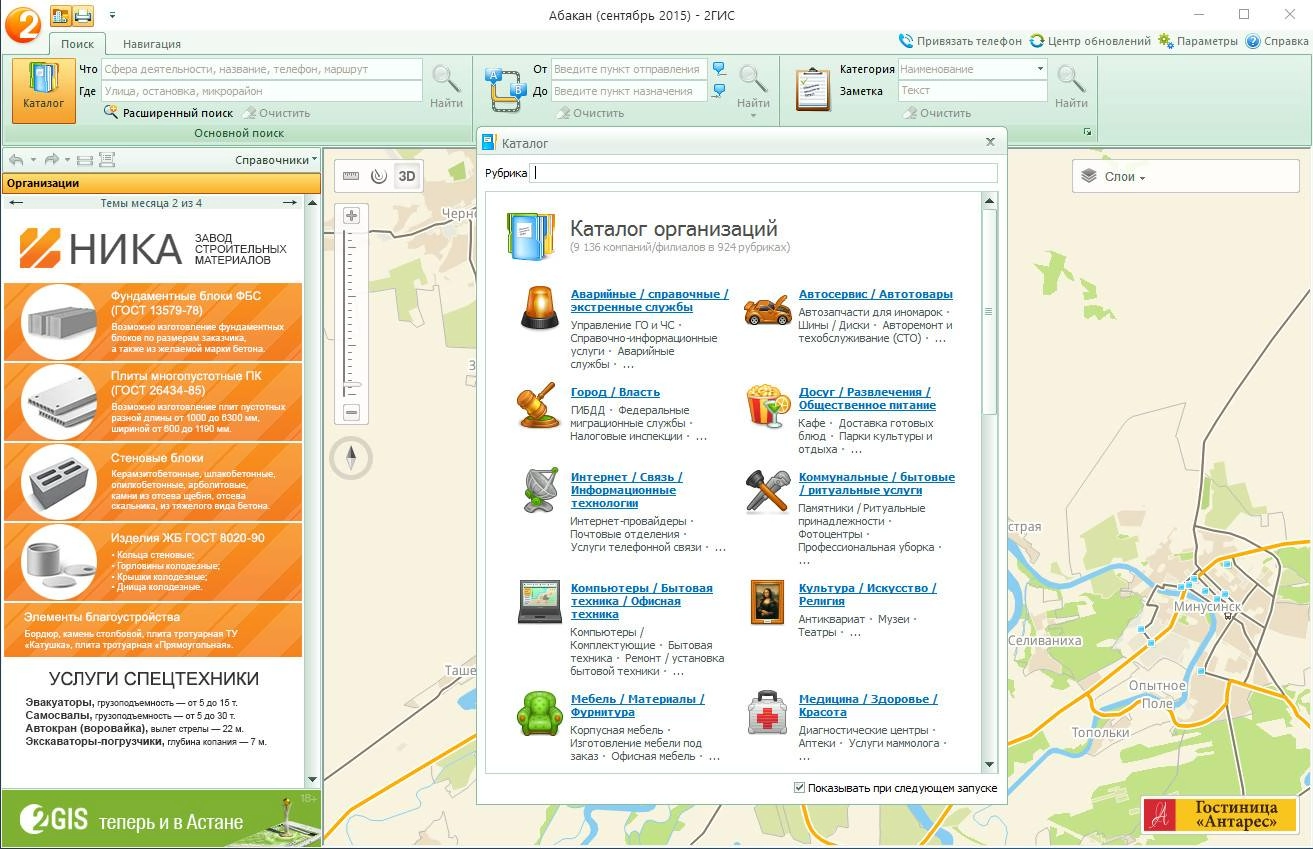Click the Найти magnifier for notes search
Image resolution: width=1313 pixels, height=849 pixels.
pyautogui.click(x=1071, y=87)
